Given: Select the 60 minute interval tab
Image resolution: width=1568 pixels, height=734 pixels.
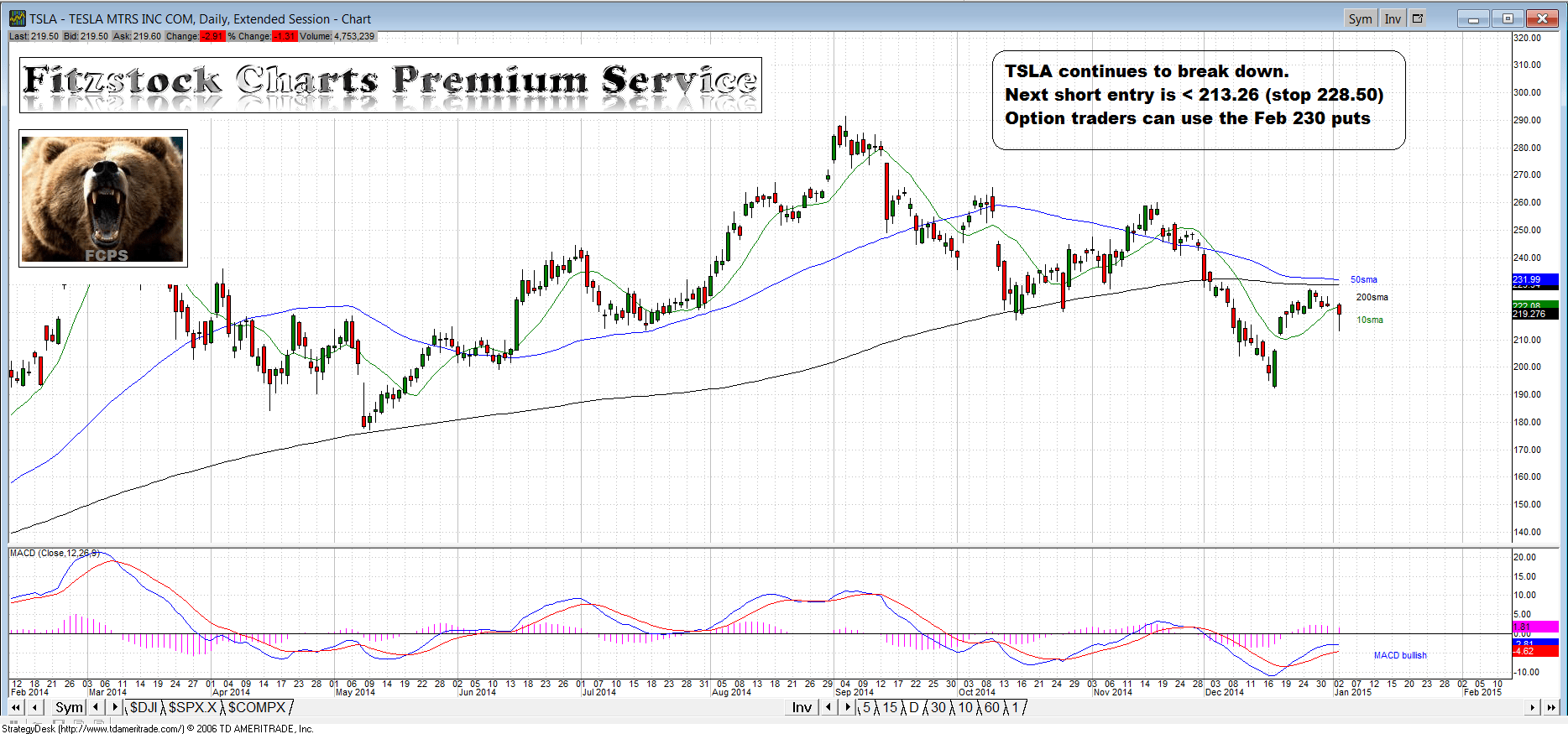Looking at the screenshot, I should [x=991, y=708].
